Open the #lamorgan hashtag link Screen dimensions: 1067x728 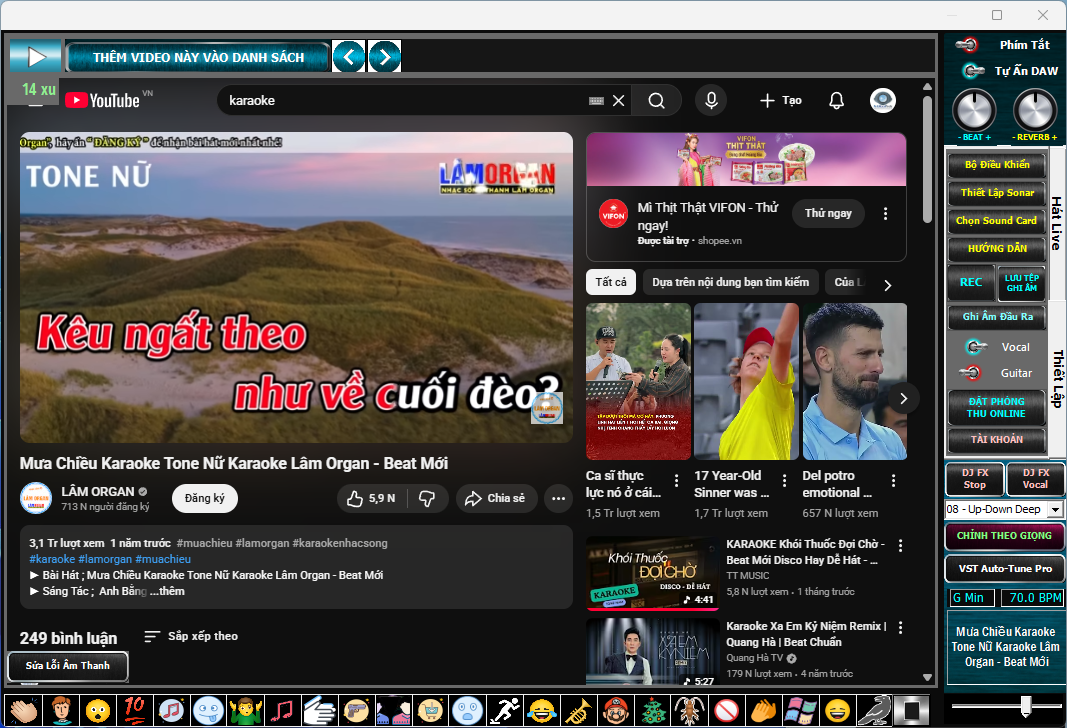click(103, 559)
